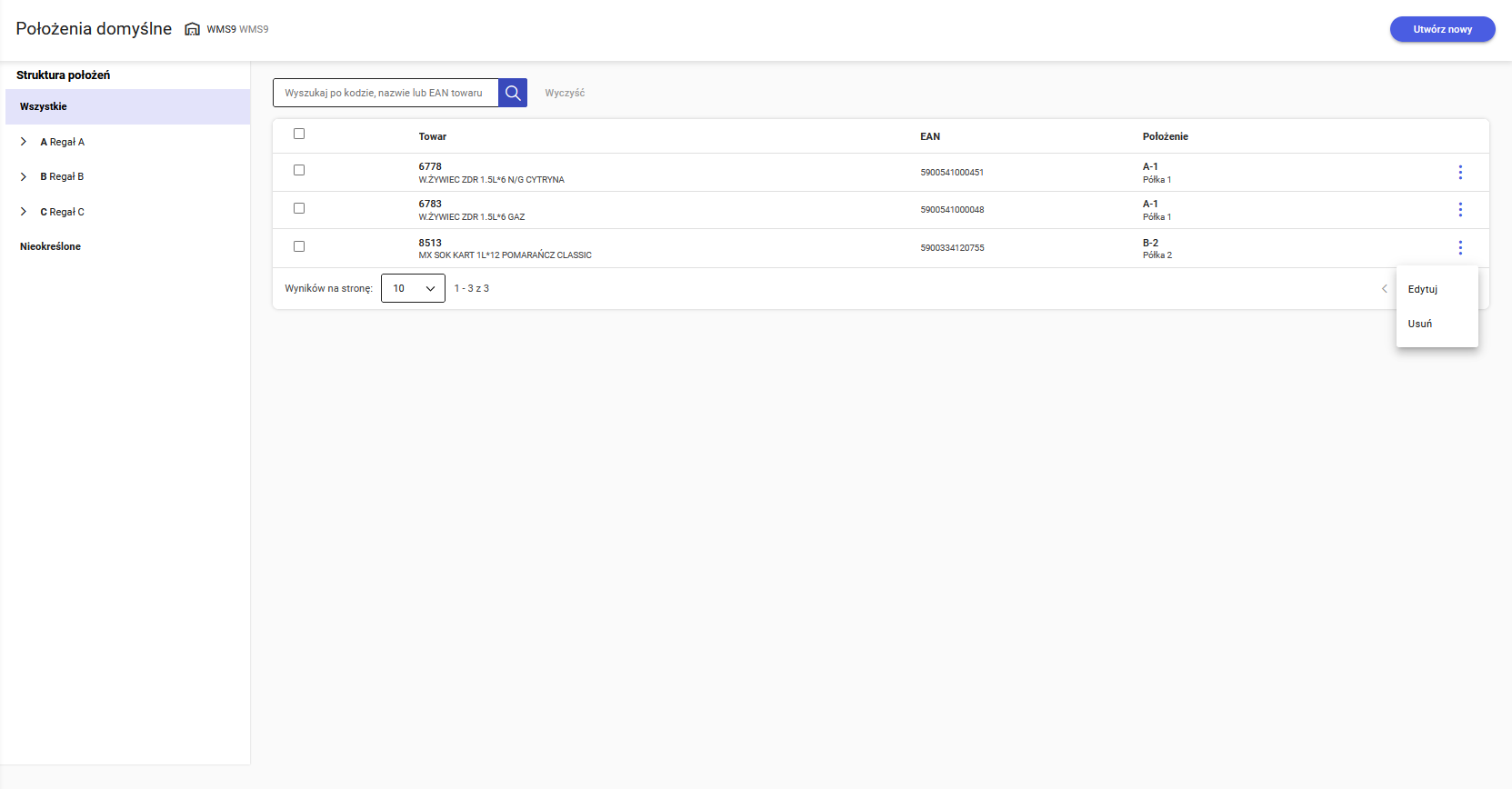Screen dimensions: 1512x789
Task: Open the three-dot menu for item 6778
Action: tap(1460, 172)
